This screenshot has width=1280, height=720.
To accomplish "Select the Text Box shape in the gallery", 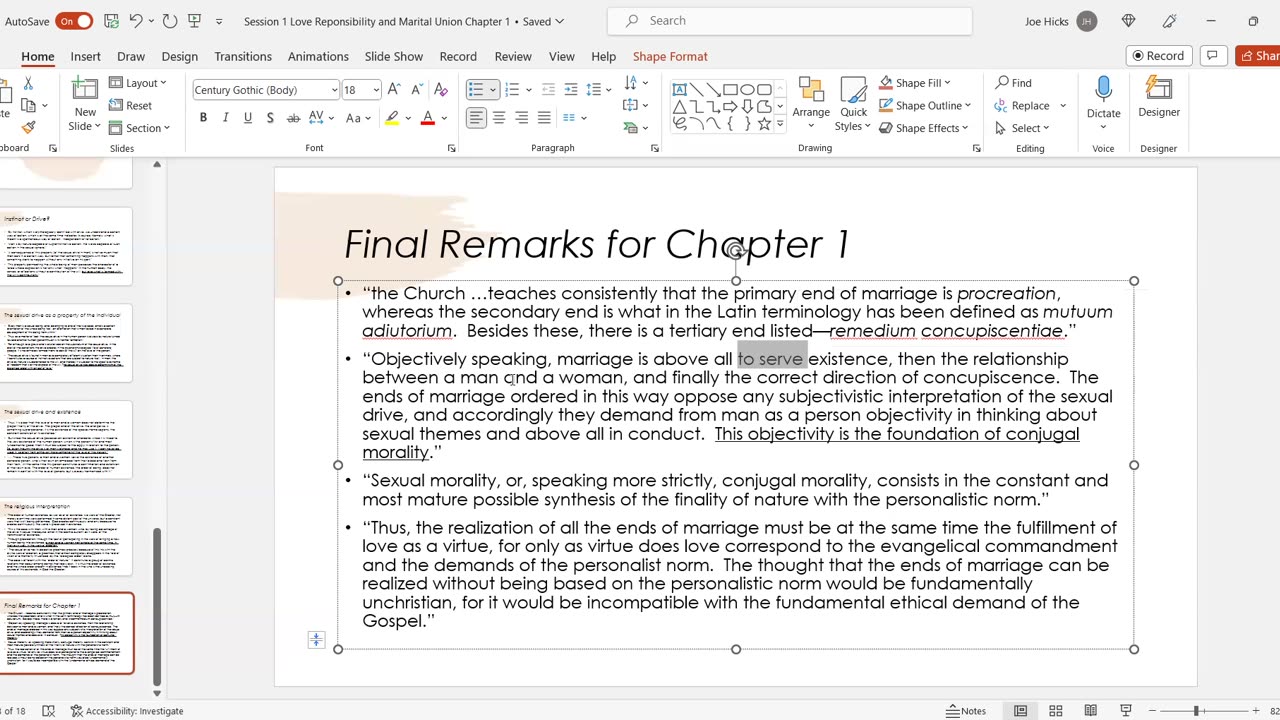I will pyautogui.click(x=680, y=90).
